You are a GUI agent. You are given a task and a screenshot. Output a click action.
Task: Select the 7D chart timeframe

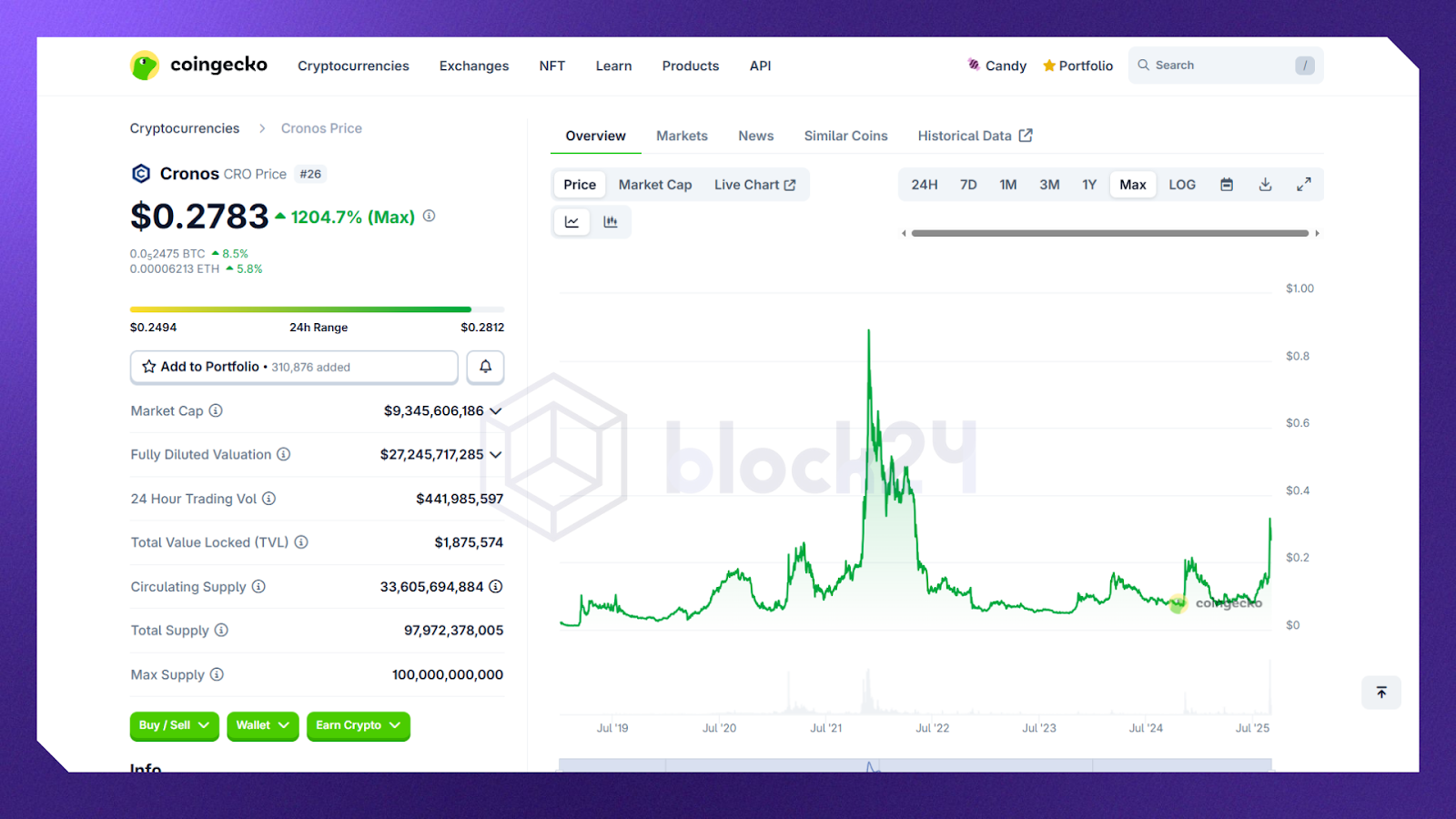[968, 185]
